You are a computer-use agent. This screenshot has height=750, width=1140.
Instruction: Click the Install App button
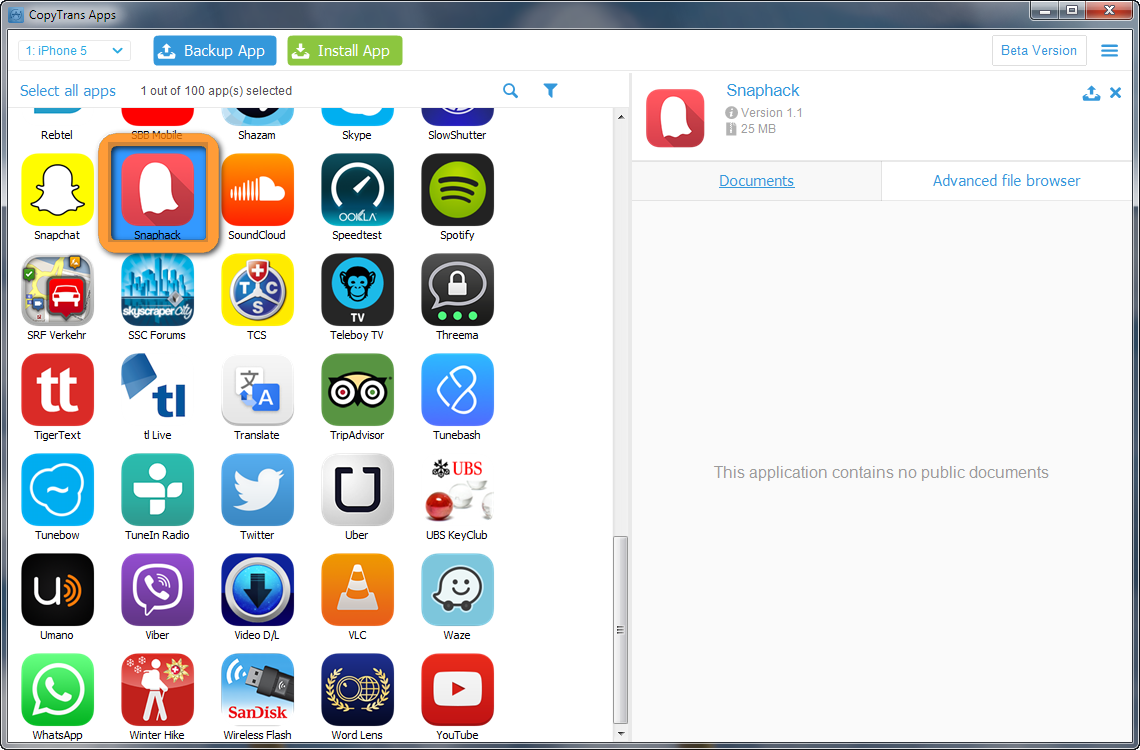pyautogui.click(x=345, y=51)
